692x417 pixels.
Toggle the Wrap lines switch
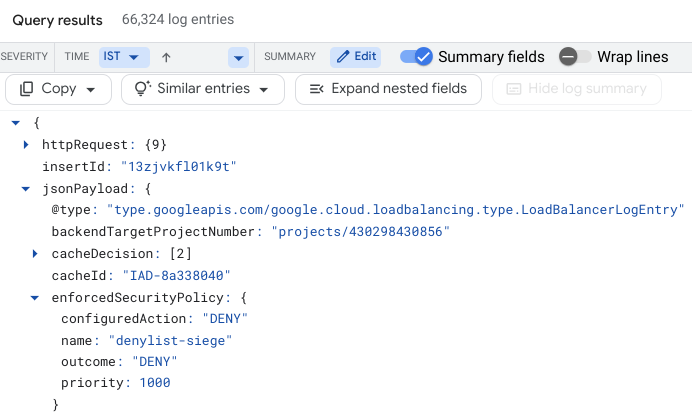[x=575, y=56]
